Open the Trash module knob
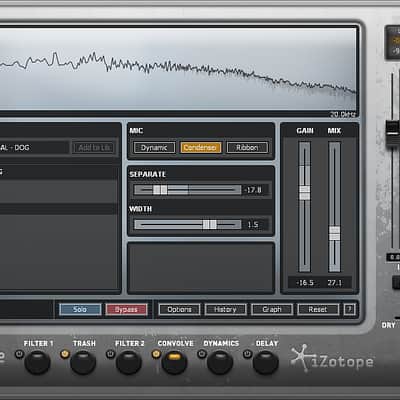Image resolution: width=400 pixels, height=400 pixels. point(83,362)
